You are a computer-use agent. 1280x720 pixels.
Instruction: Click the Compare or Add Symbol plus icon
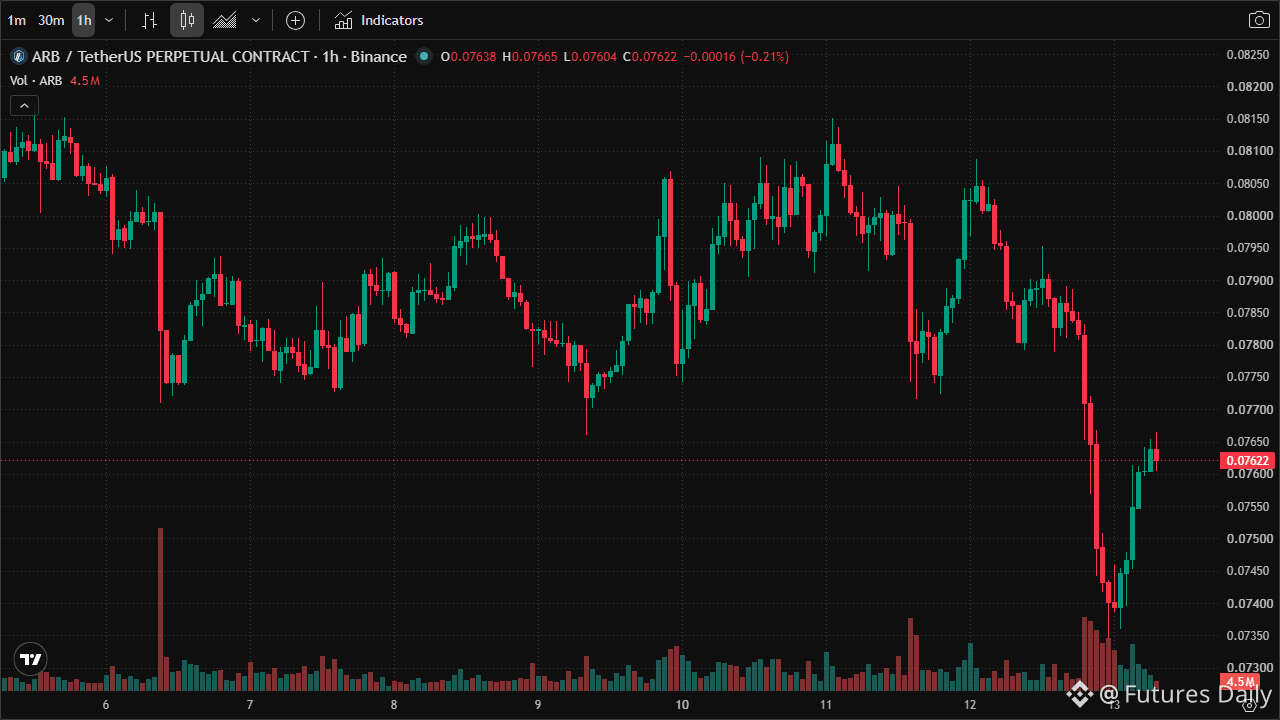295,20
